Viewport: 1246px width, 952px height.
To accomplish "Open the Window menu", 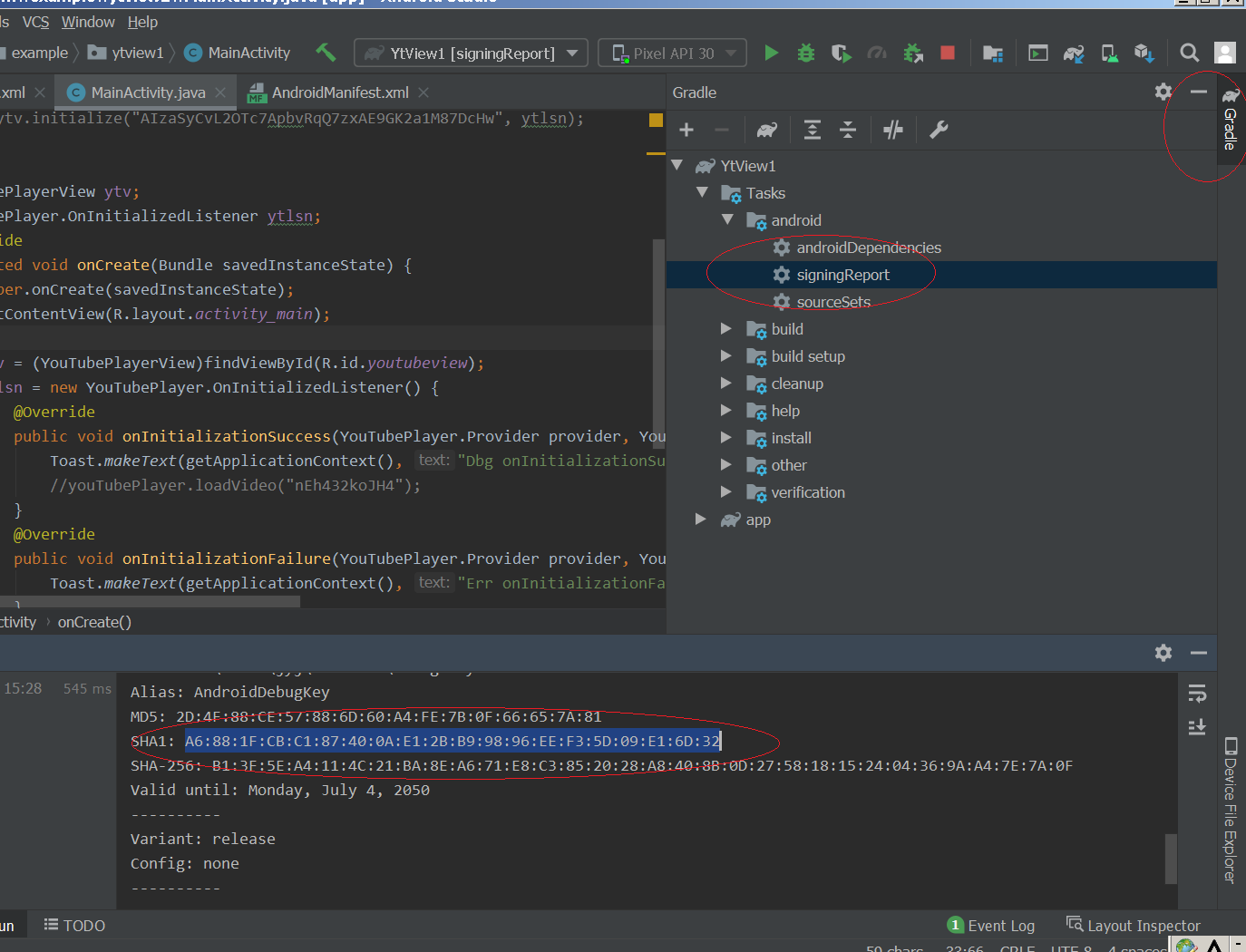I will [88, 22].
